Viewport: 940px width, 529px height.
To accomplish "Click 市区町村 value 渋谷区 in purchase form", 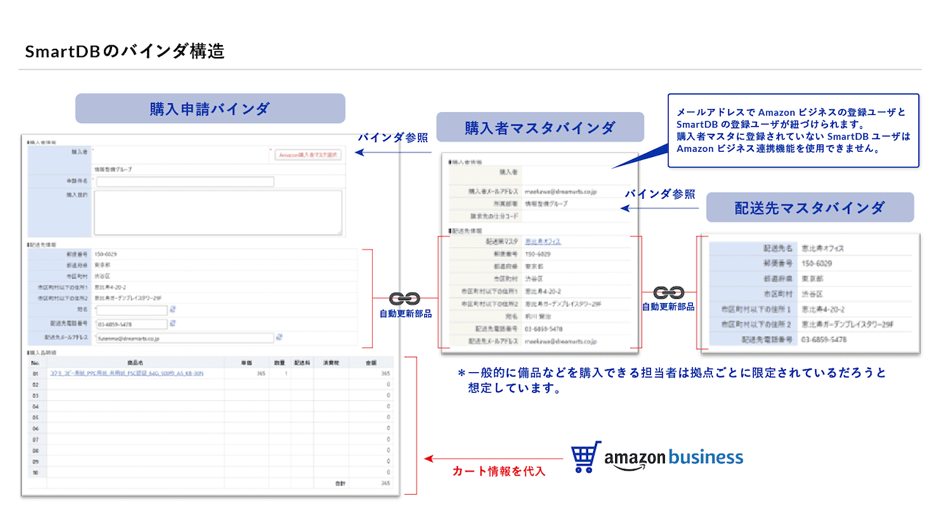I will coord(103,276).
